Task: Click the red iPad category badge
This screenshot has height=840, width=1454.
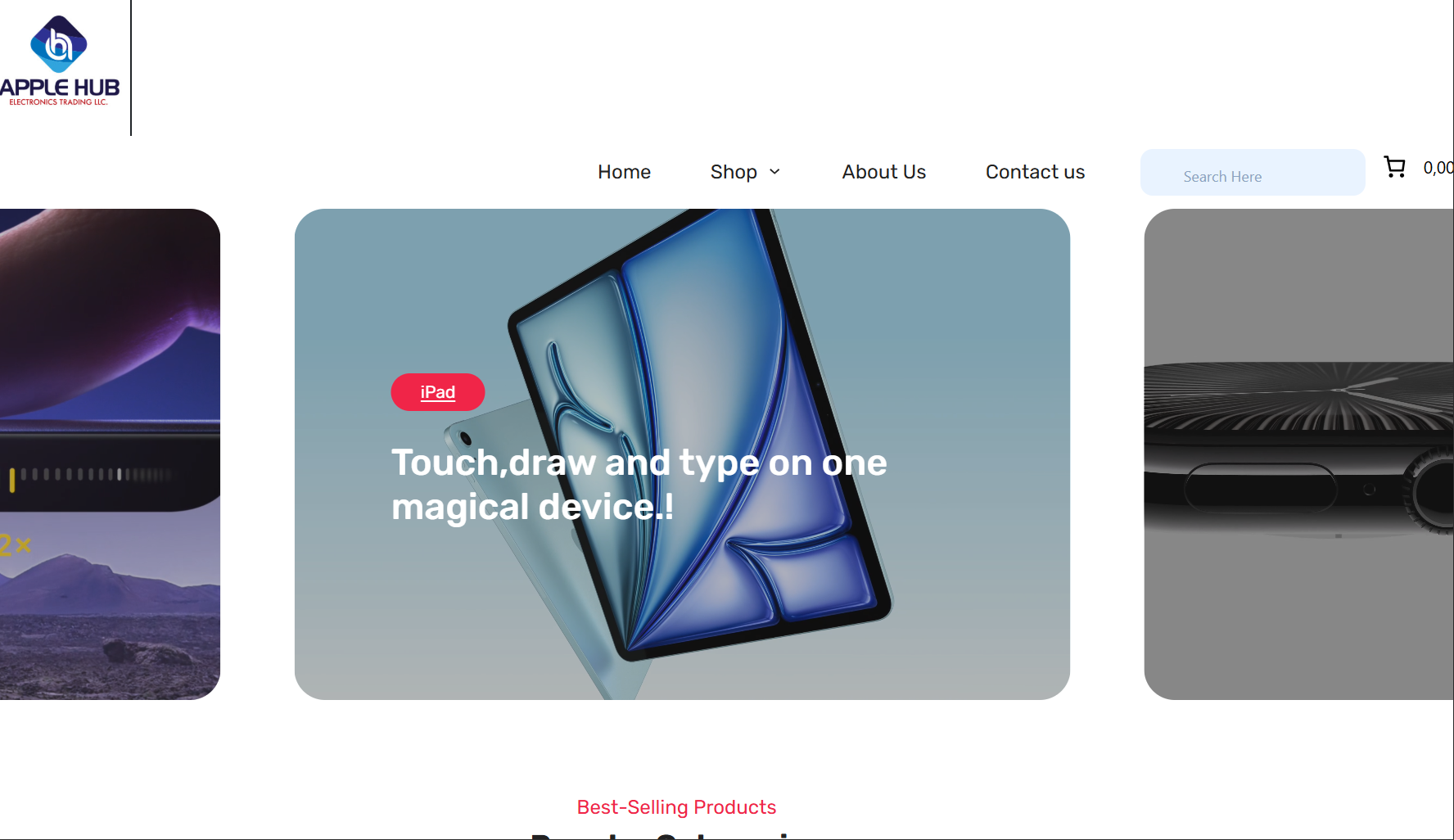Action: [438, 392]
